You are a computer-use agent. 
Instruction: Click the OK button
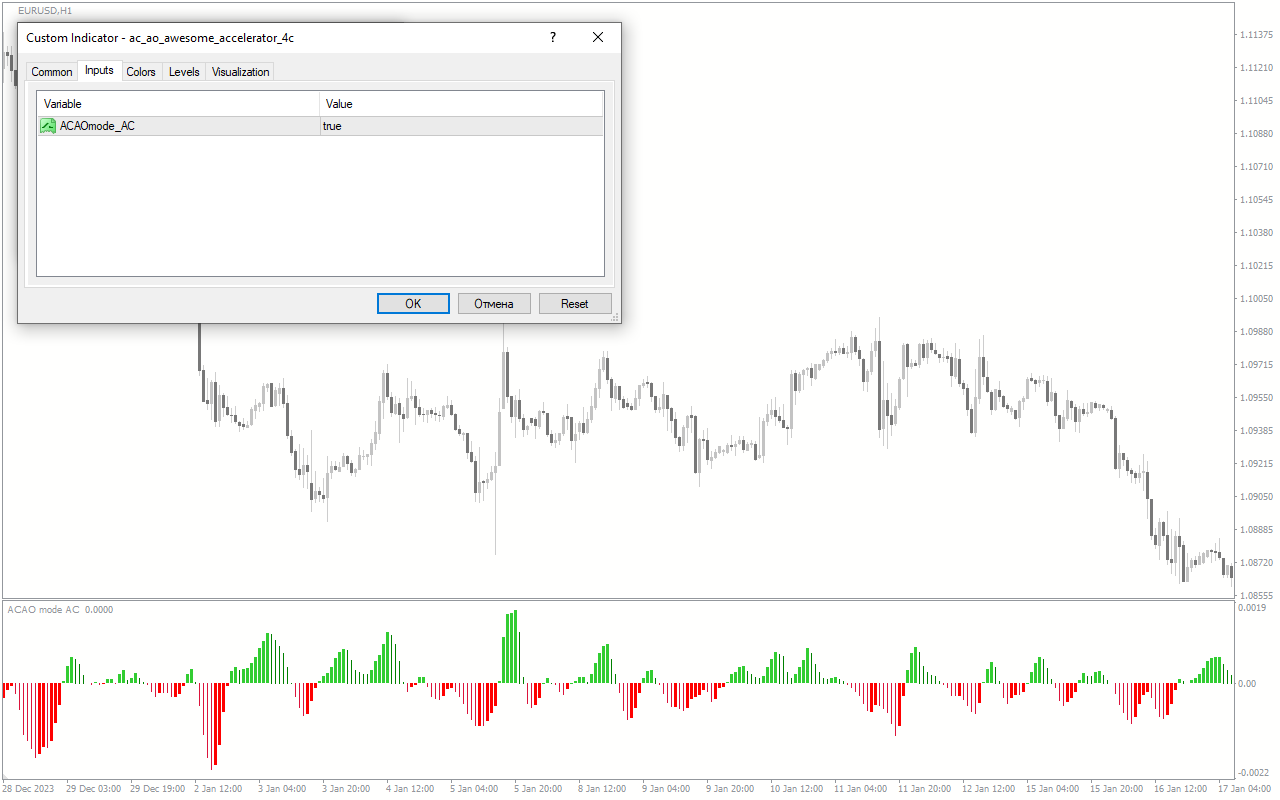click(413, 304)
